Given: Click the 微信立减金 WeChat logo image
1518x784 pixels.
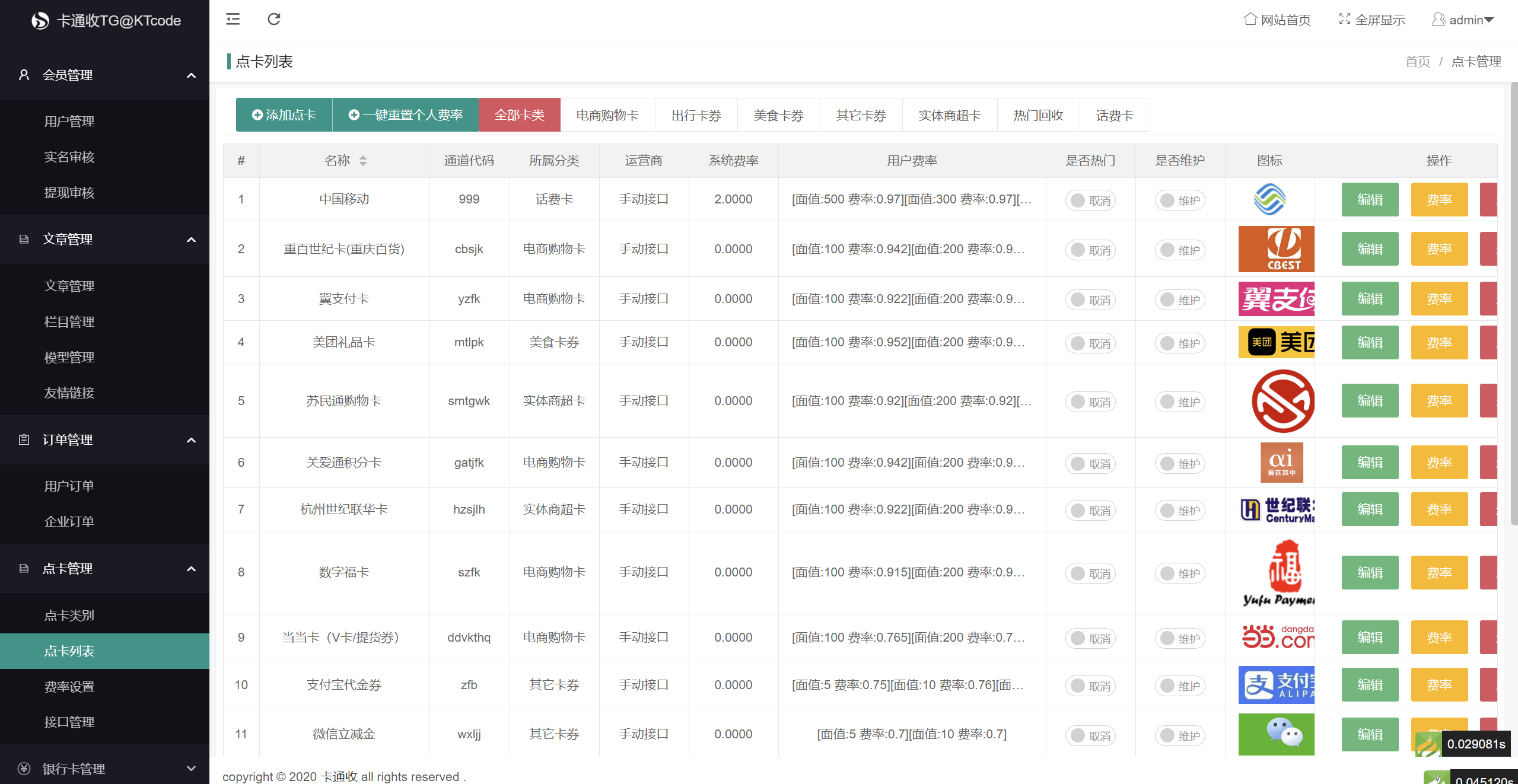Looking at the screenshot, I should 1276,734.
